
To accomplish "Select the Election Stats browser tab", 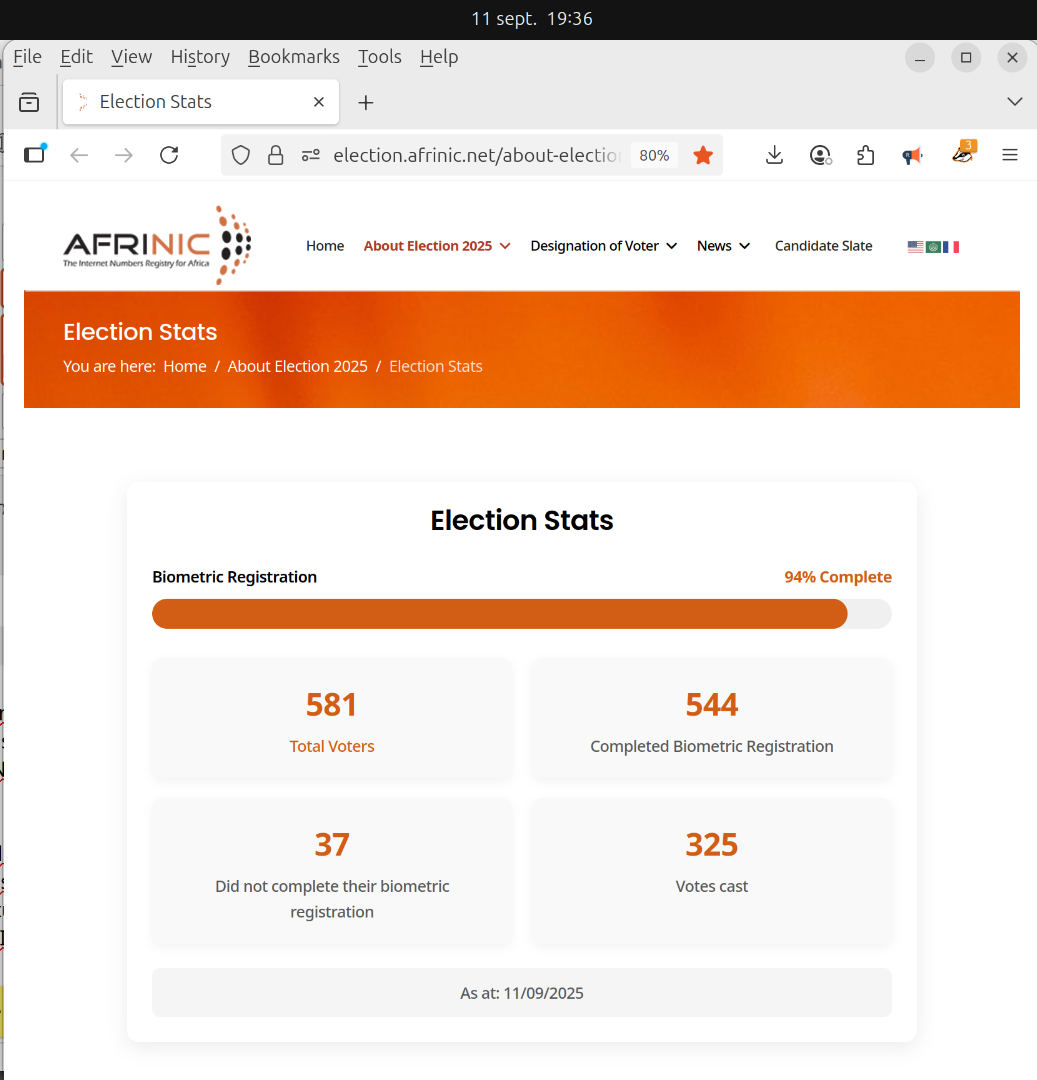I will coord(200,102).
